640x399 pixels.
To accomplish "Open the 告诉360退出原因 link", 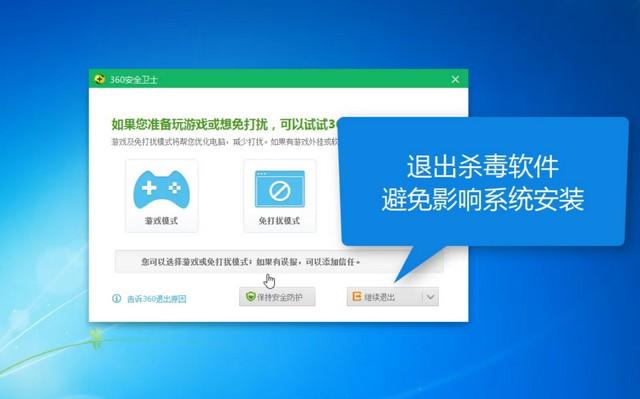I will pyautogui.click(x=157, y=299).
